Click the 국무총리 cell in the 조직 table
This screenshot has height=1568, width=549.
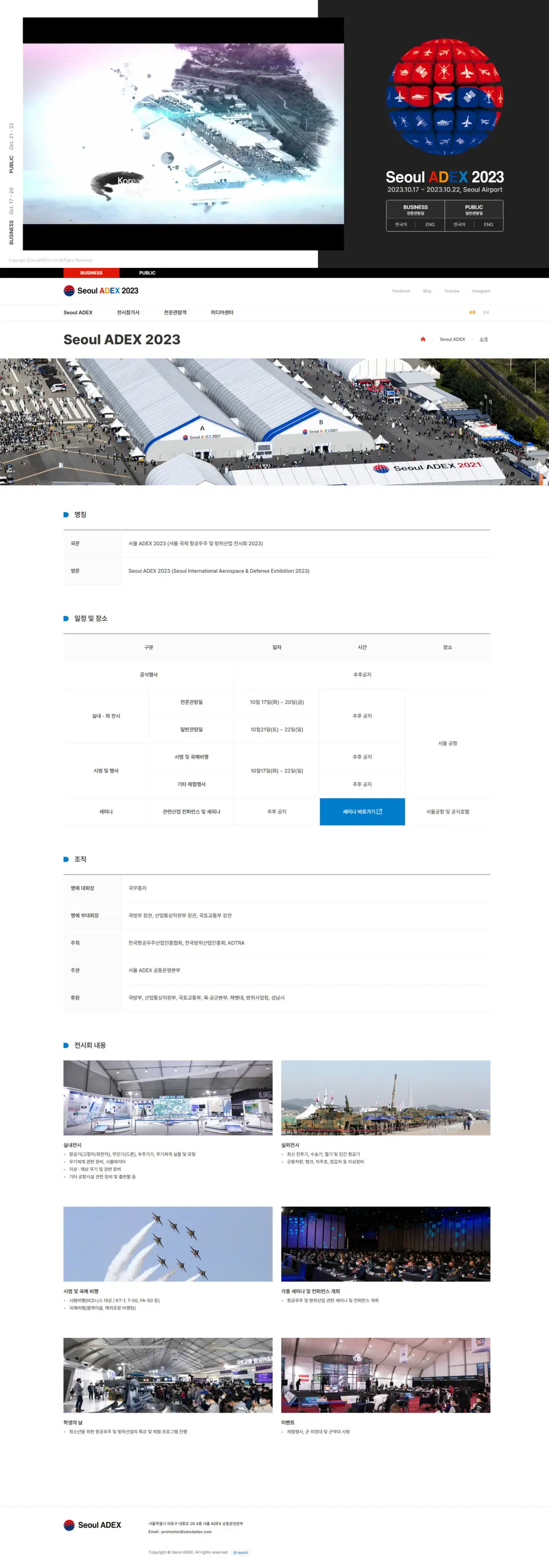pos(306,888)
